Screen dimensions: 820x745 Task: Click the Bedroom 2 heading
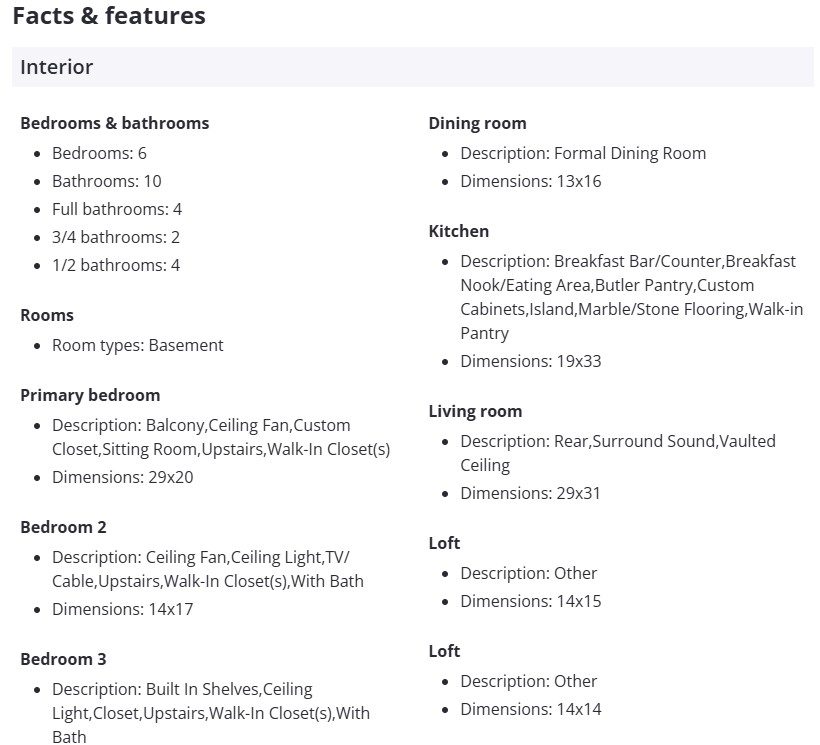tap(63, 527)
